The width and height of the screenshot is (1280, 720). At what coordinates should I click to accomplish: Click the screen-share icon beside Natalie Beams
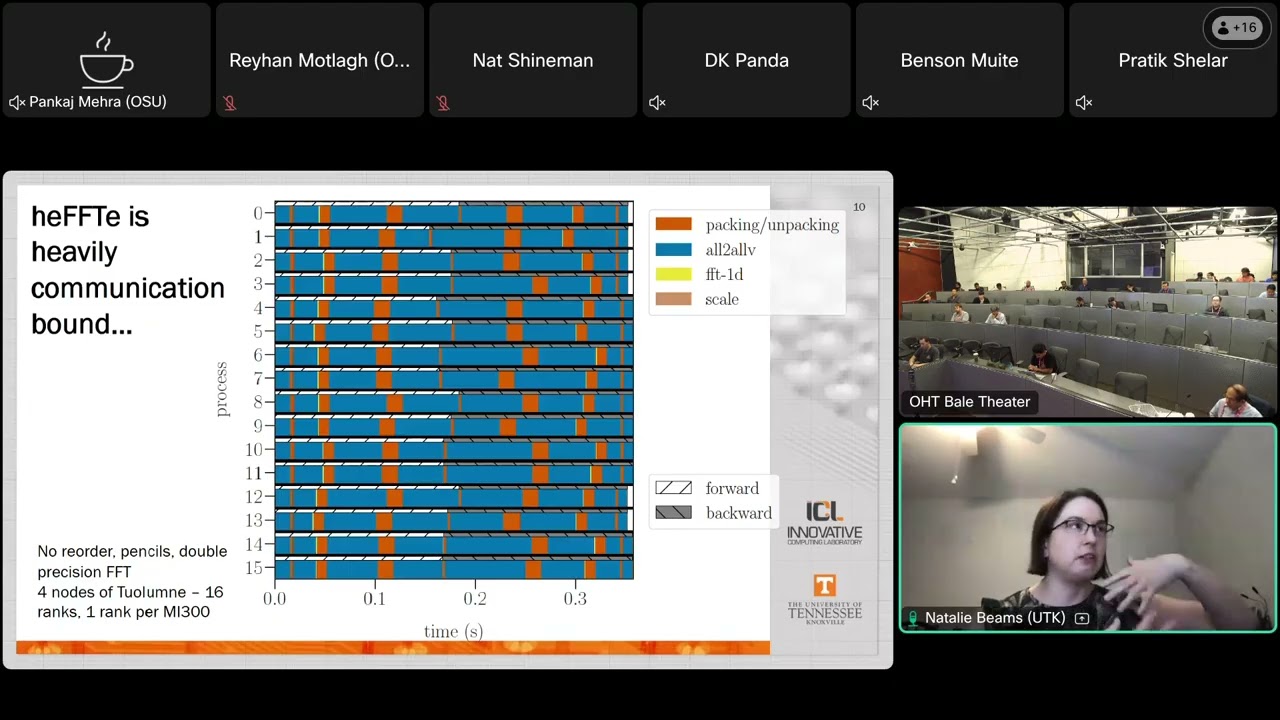[x=1082, y=618]
